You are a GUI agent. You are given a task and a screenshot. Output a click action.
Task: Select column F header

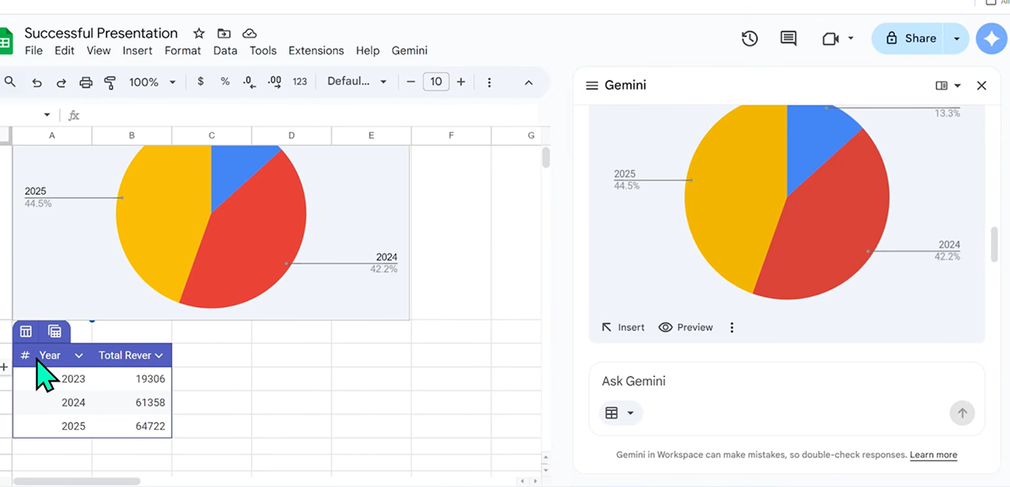[x=451, y=135]
